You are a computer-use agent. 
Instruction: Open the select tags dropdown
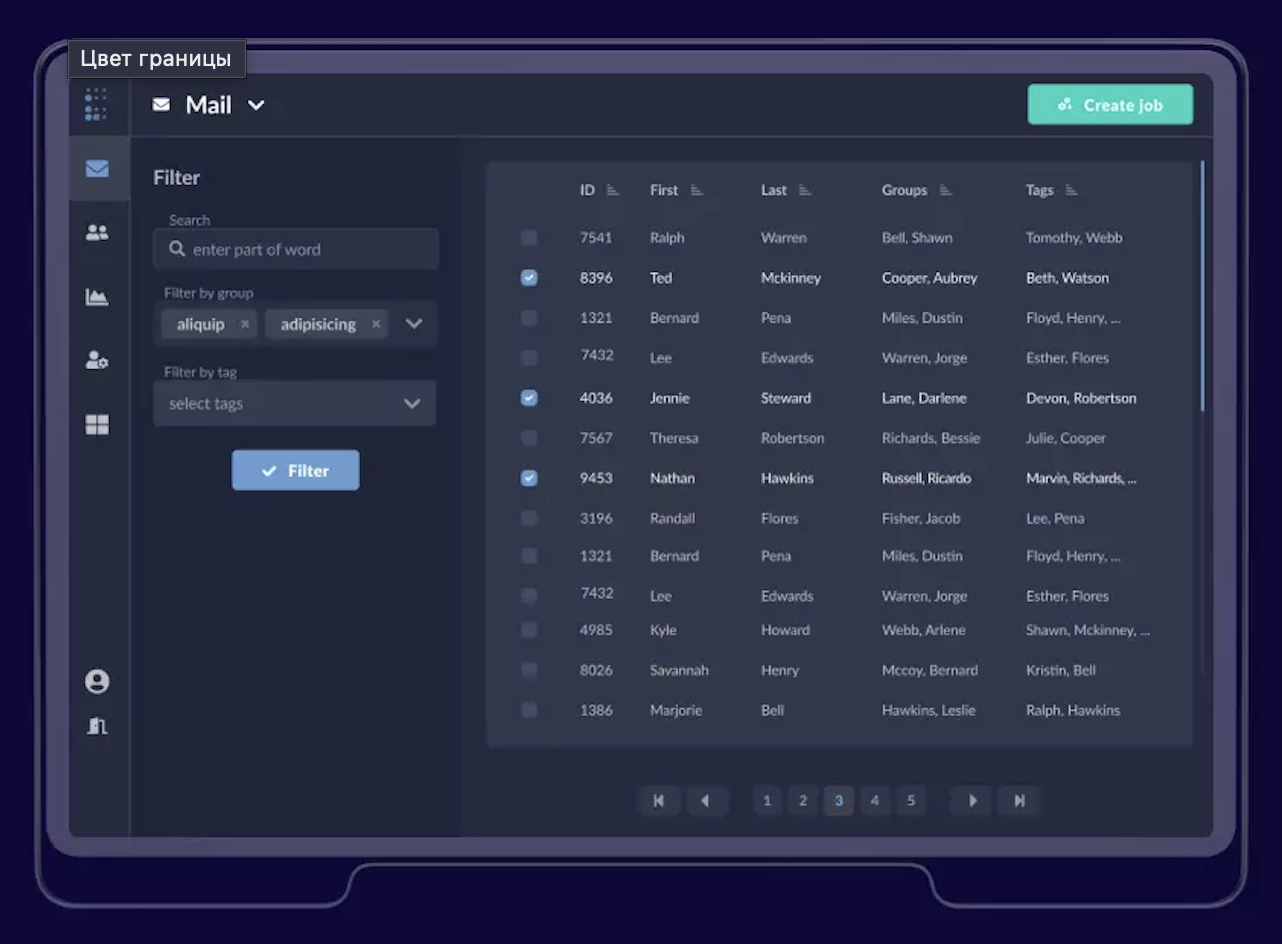coord(295,403)
